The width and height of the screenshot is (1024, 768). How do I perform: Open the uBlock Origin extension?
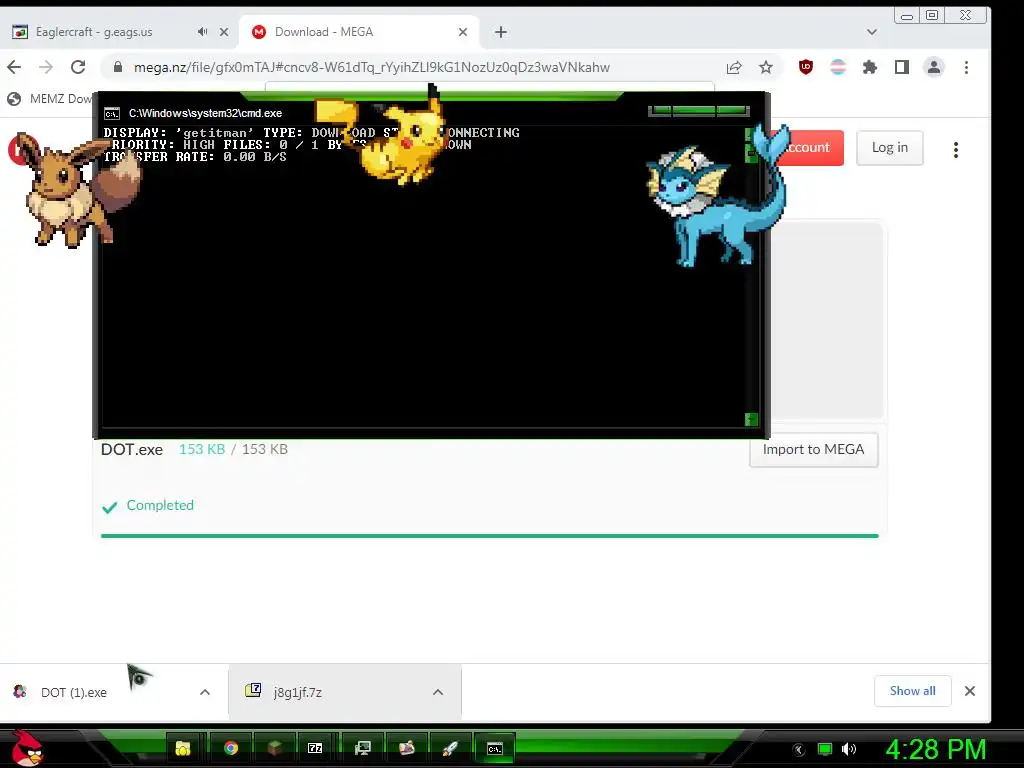[806, 67]
